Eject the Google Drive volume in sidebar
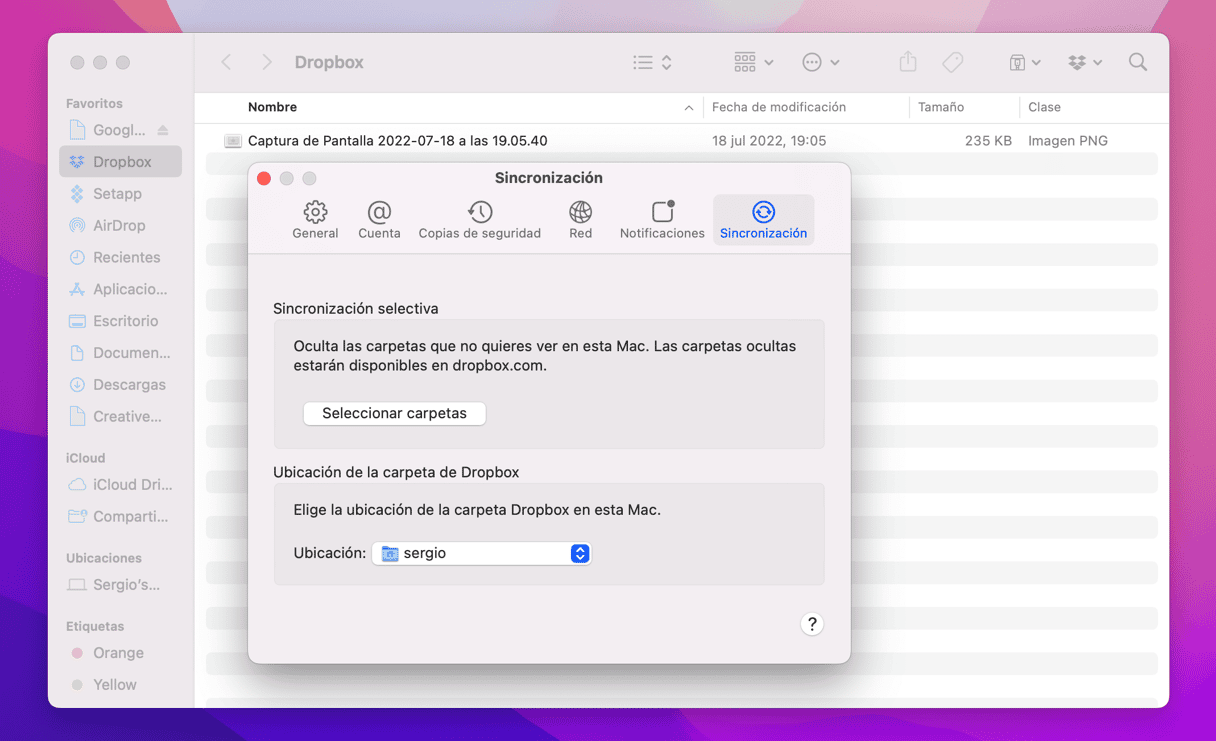Screen dimensions: 1216x741 coord(163,130)
